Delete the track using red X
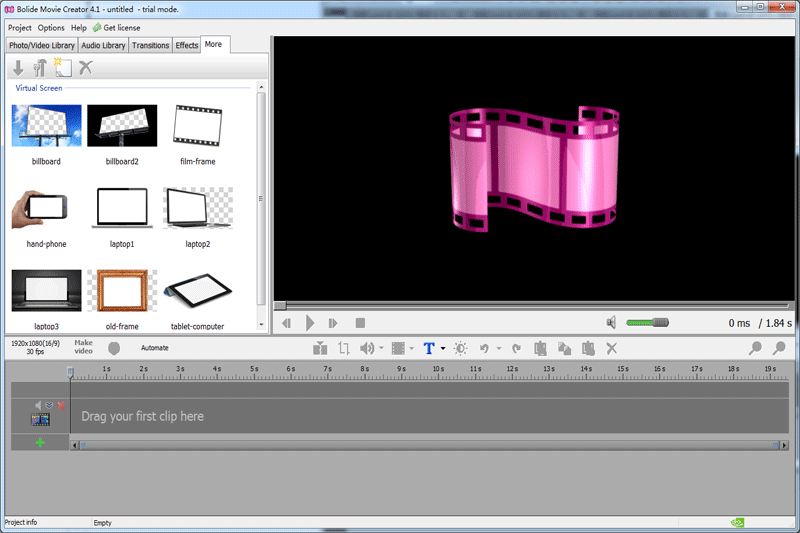The height and width of the screenshot is (533, 800). (x=61, y=405)
